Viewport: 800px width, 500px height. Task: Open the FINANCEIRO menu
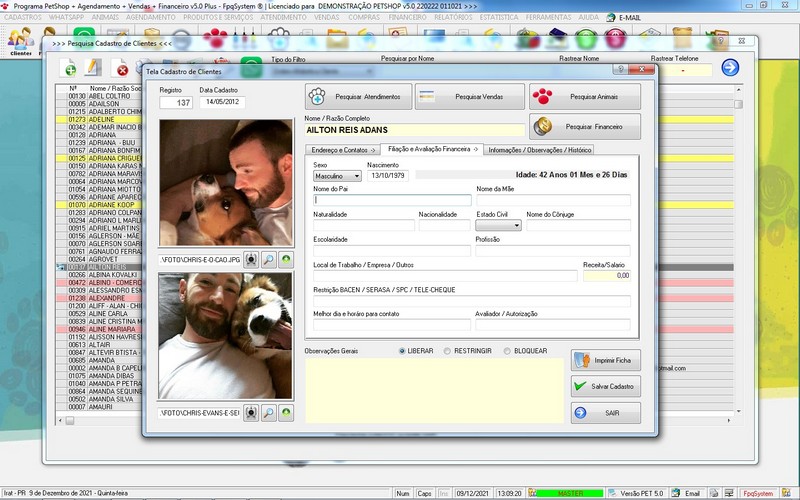coord(407,17)
